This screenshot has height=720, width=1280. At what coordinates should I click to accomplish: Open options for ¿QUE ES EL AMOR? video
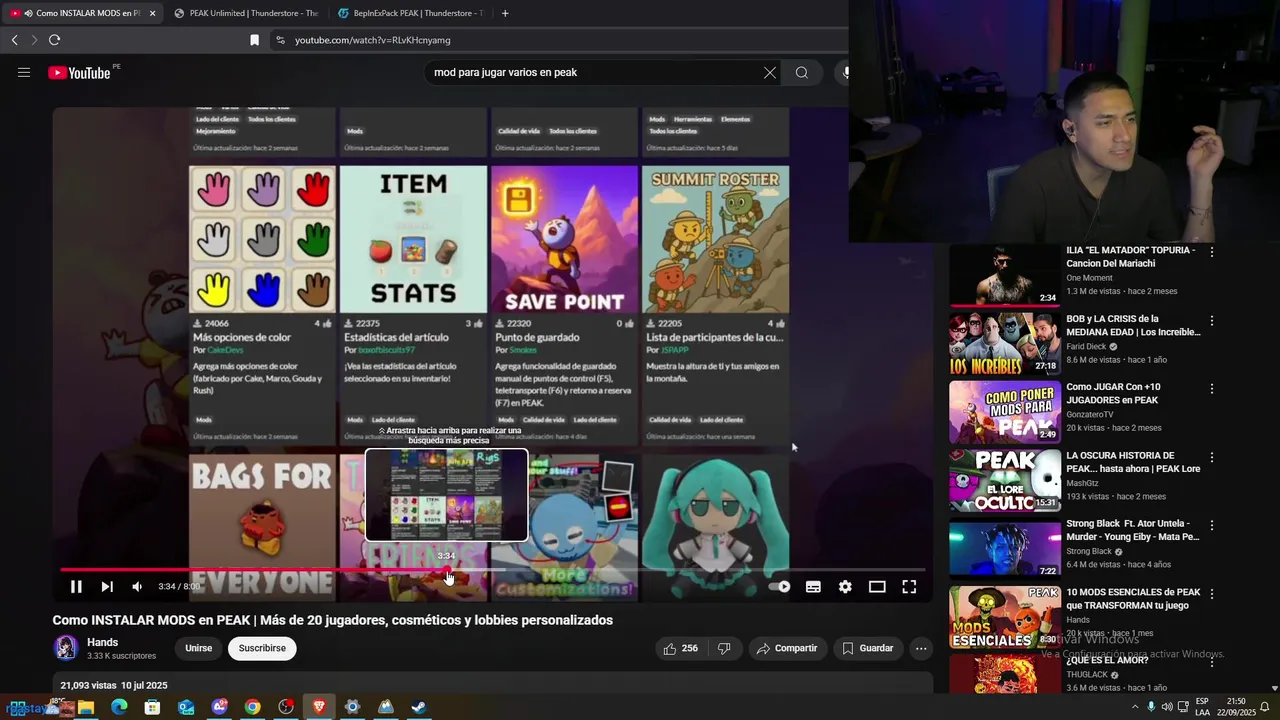pos(1212,662)
